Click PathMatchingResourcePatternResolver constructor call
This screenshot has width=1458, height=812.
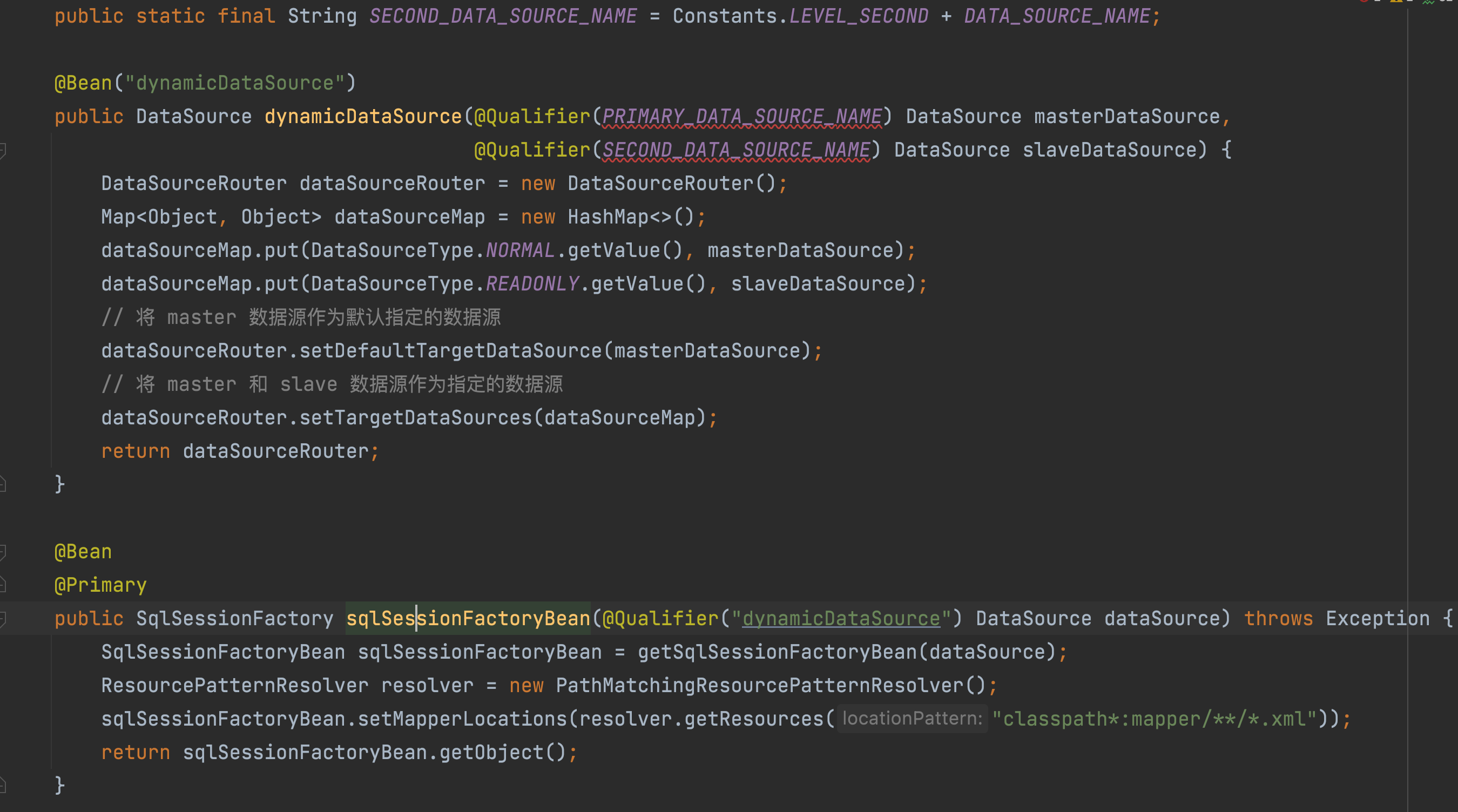coord(771,685)
